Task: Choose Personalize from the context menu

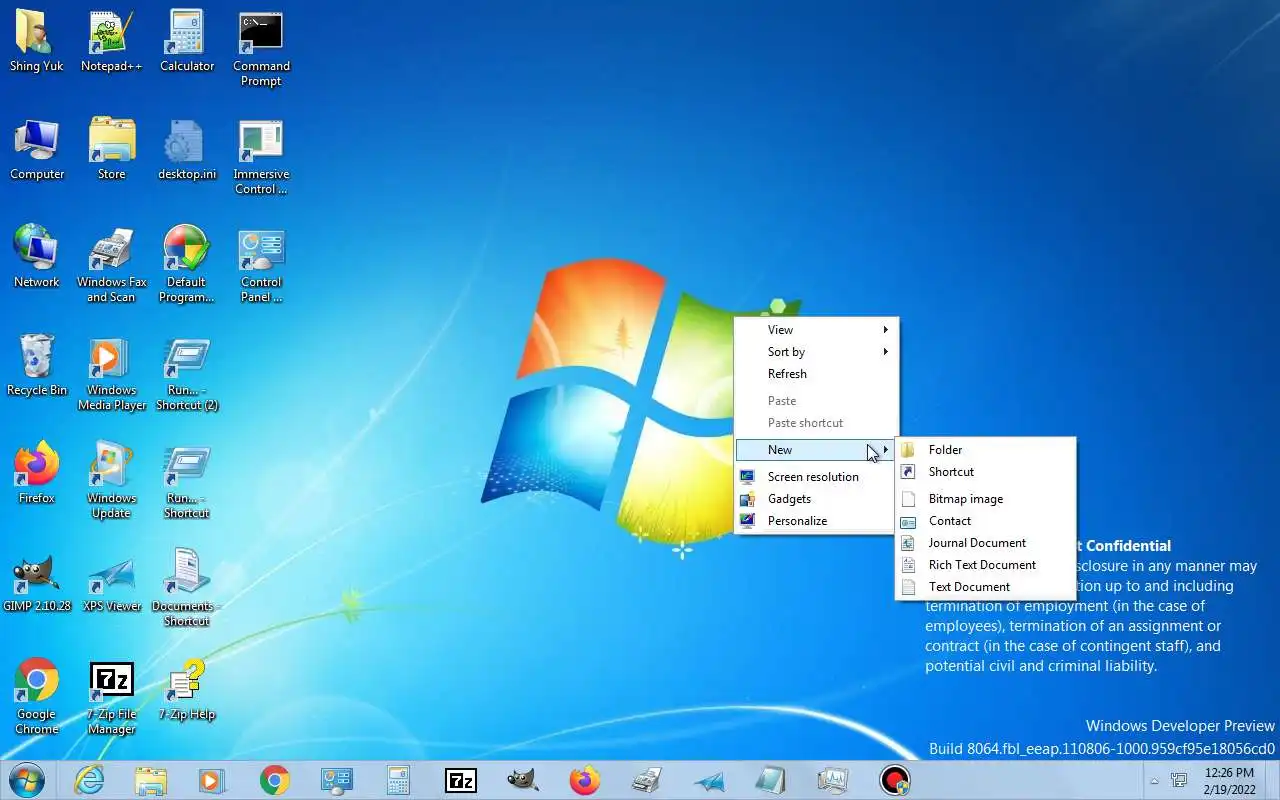Action: pyautogui.click(x=816, y=521)
